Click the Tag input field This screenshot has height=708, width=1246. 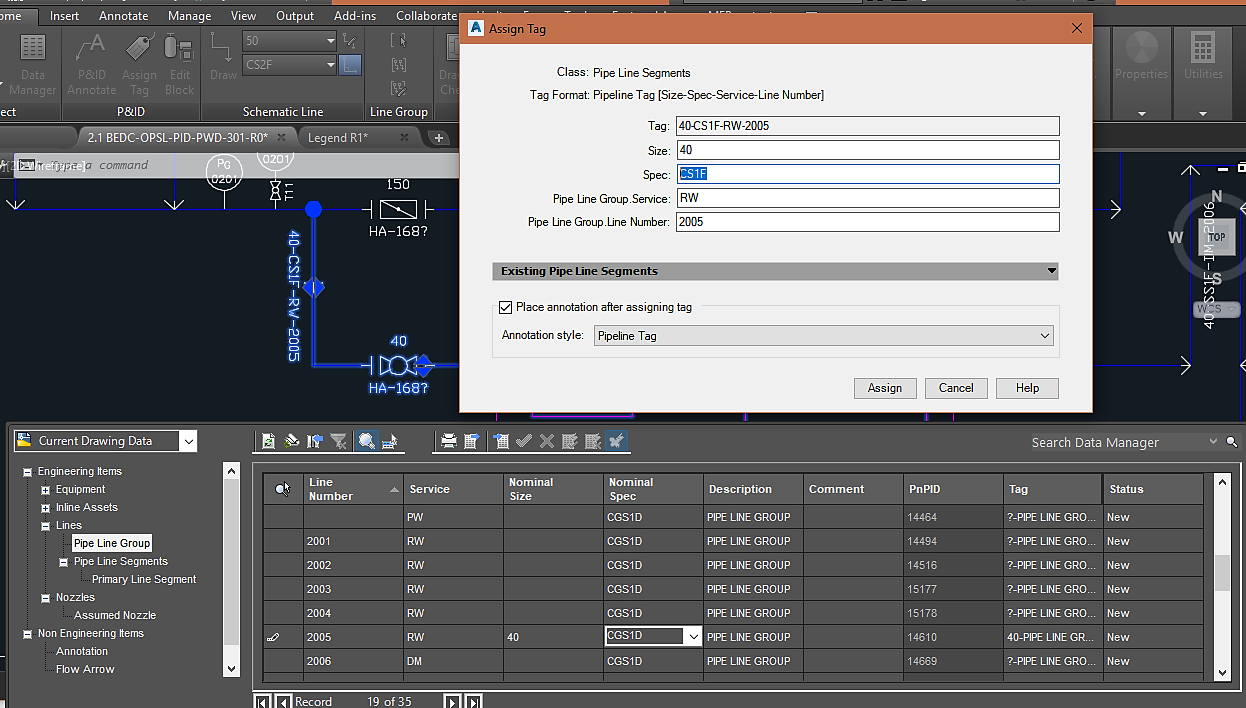[868, 125]
